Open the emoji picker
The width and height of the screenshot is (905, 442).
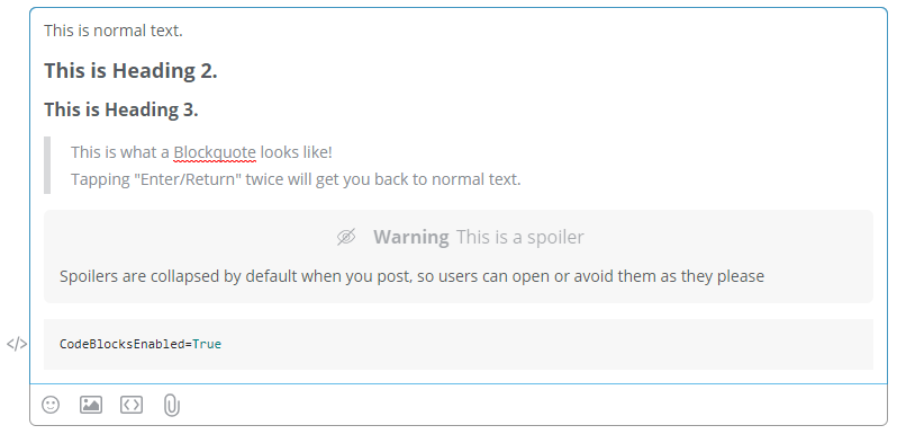coord(51,405)
